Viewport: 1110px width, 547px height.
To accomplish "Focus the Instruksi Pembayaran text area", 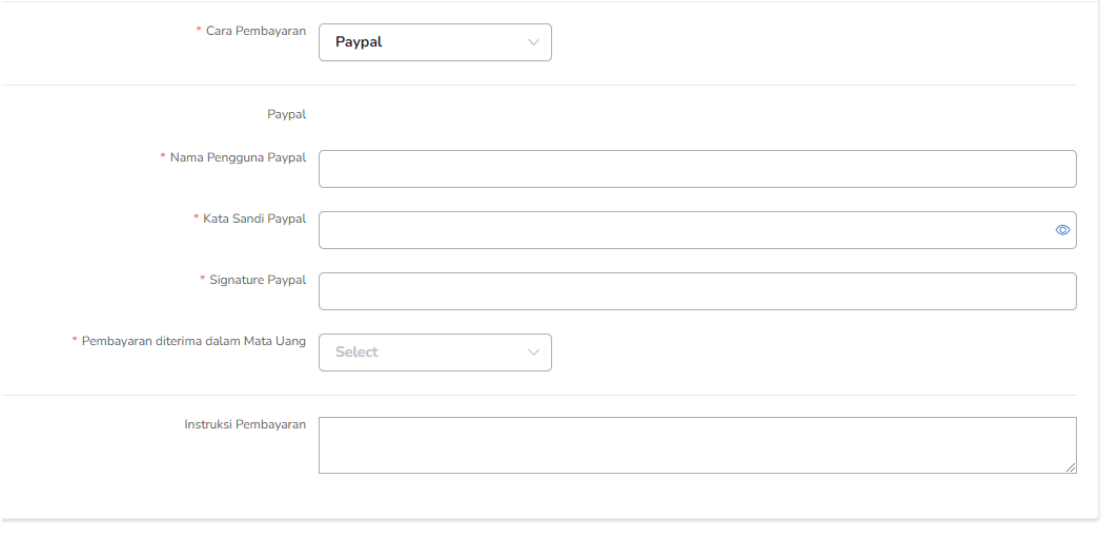I will pos(697,445).
